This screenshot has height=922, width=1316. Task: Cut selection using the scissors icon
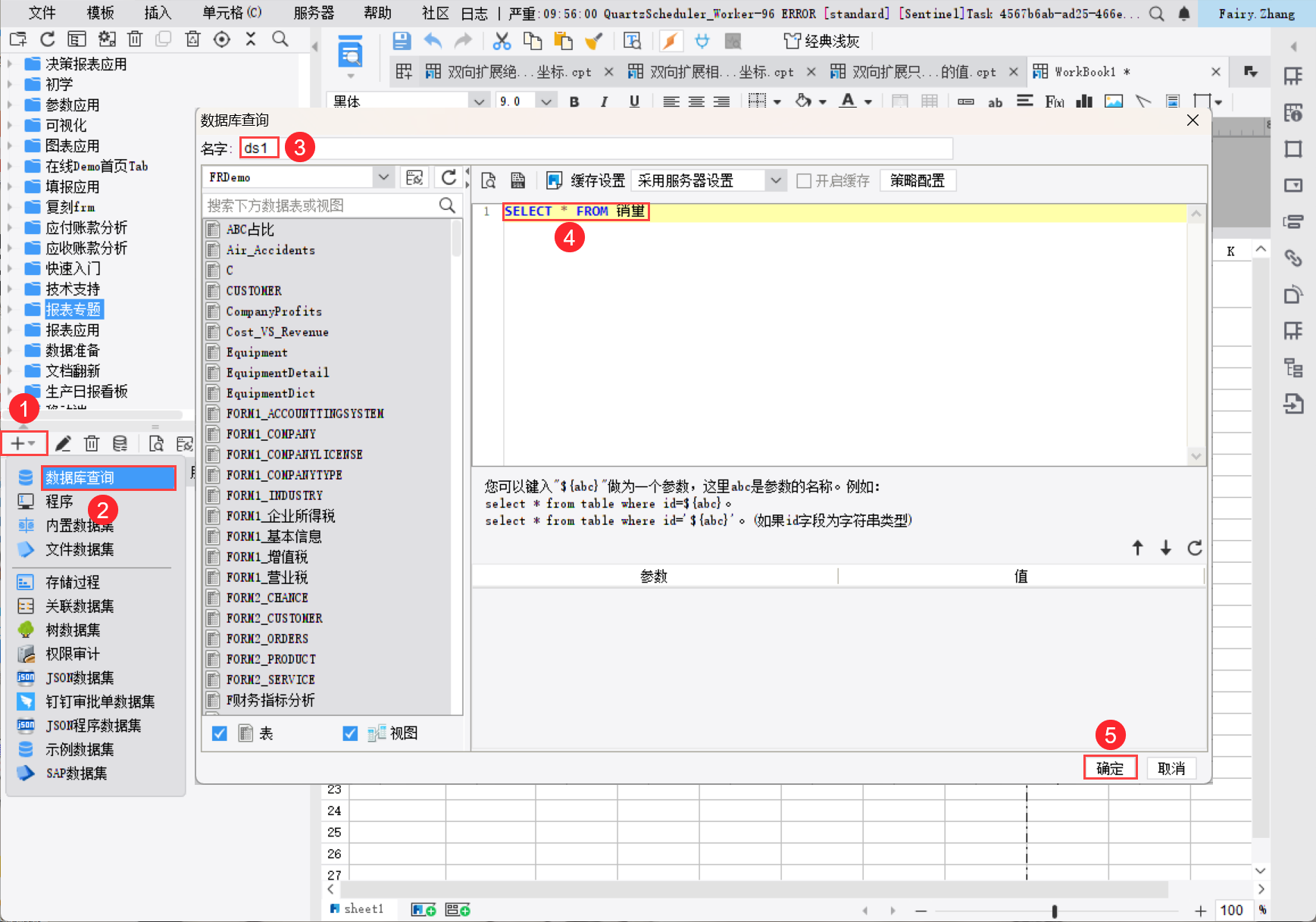(x=502, y=41)
